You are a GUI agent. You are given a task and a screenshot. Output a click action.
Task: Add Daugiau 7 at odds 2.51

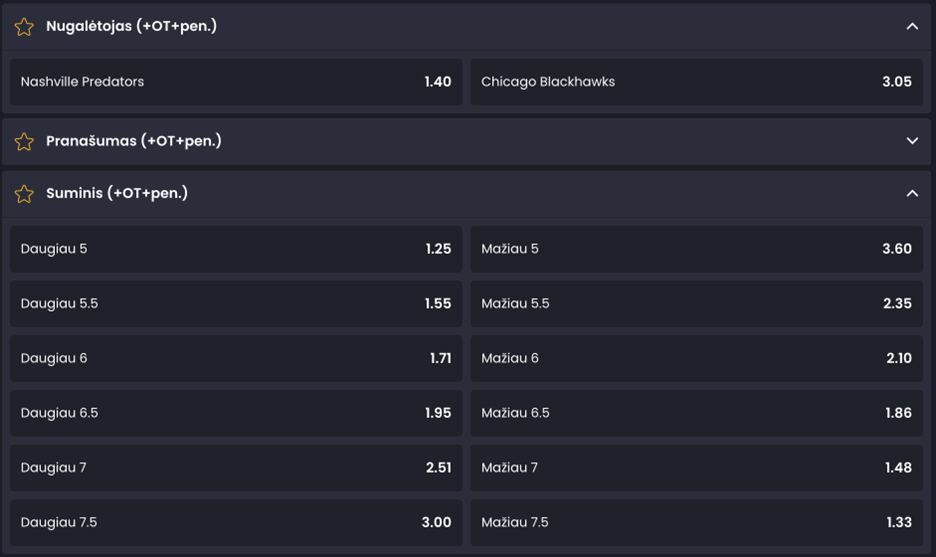(236, 468)
